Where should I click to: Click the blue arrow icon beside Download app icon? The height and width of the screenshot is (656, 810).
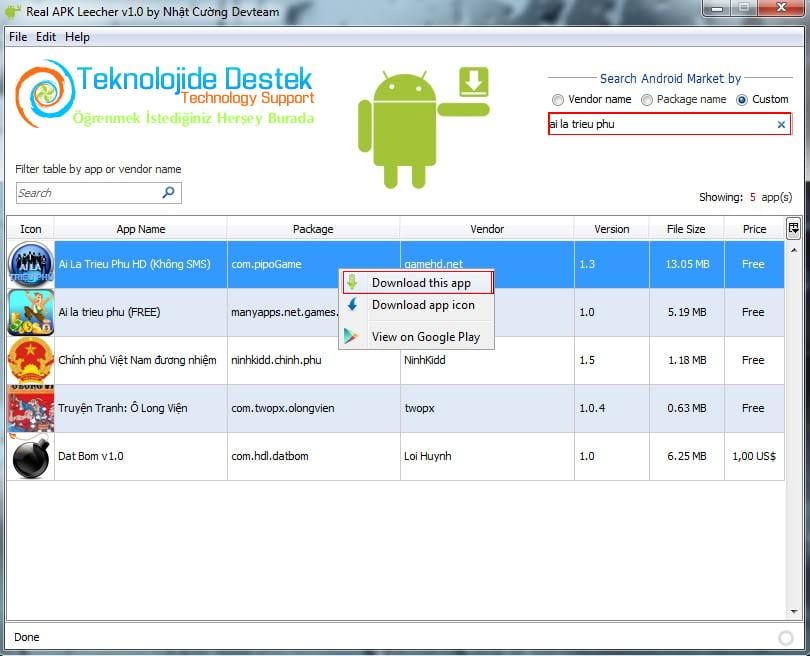click(352, 304)
